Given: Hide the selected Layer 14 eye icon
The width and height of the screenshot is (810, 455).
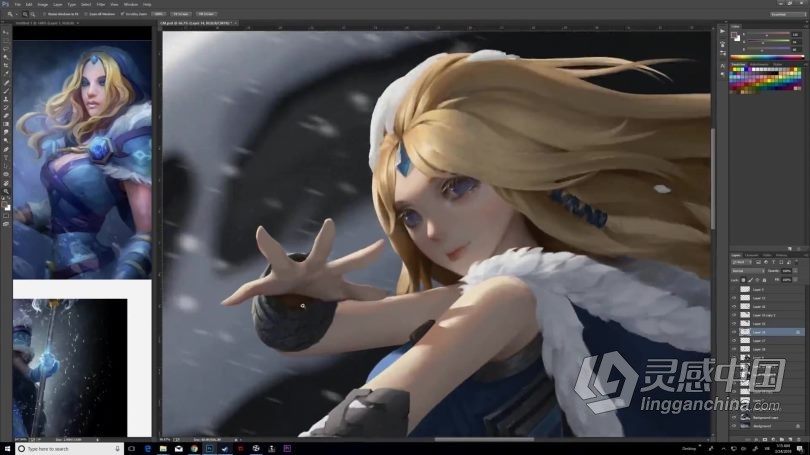Looking at the screenshot, I should tap(734, 332).
